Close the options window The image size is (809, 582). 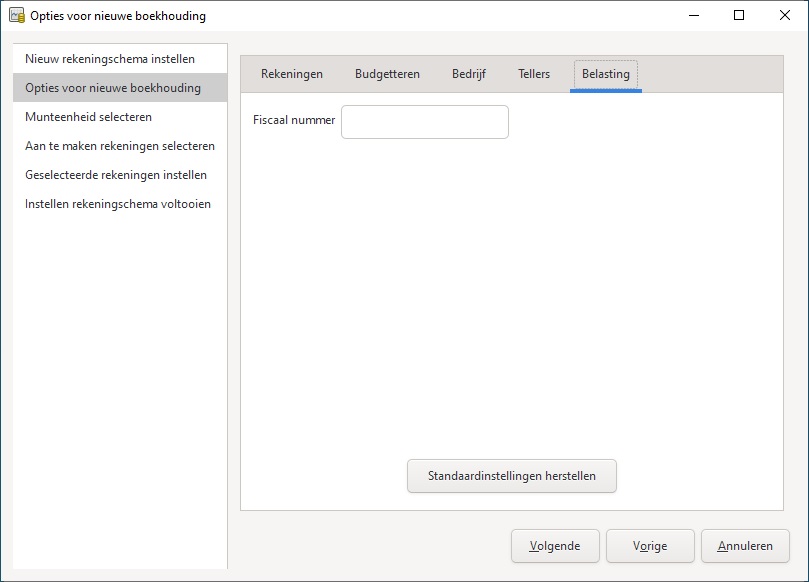[x=785, y=16]
